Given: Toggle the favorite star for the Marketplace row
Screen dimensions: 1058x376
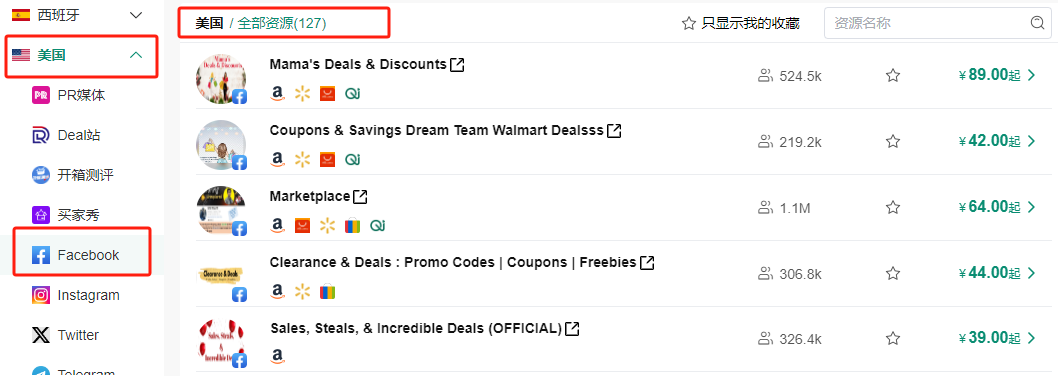Looking at the screenshot, I should (893, 207).
